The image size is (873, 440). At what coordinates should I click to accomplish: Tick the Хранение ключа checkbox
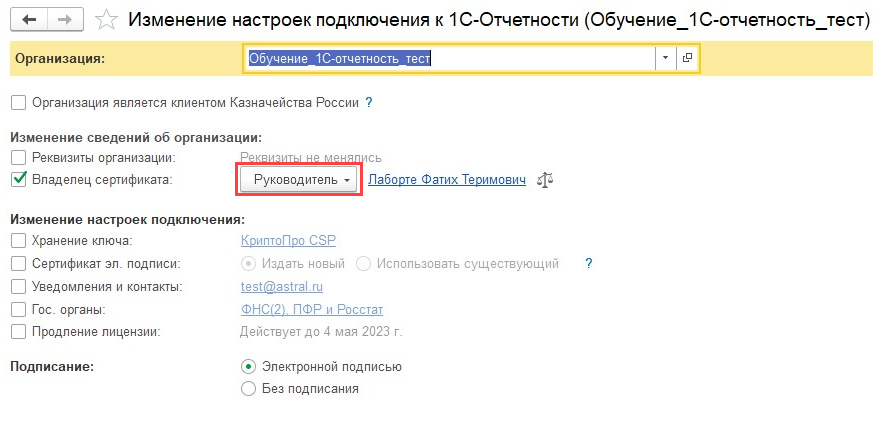click(x=18, y=241)
